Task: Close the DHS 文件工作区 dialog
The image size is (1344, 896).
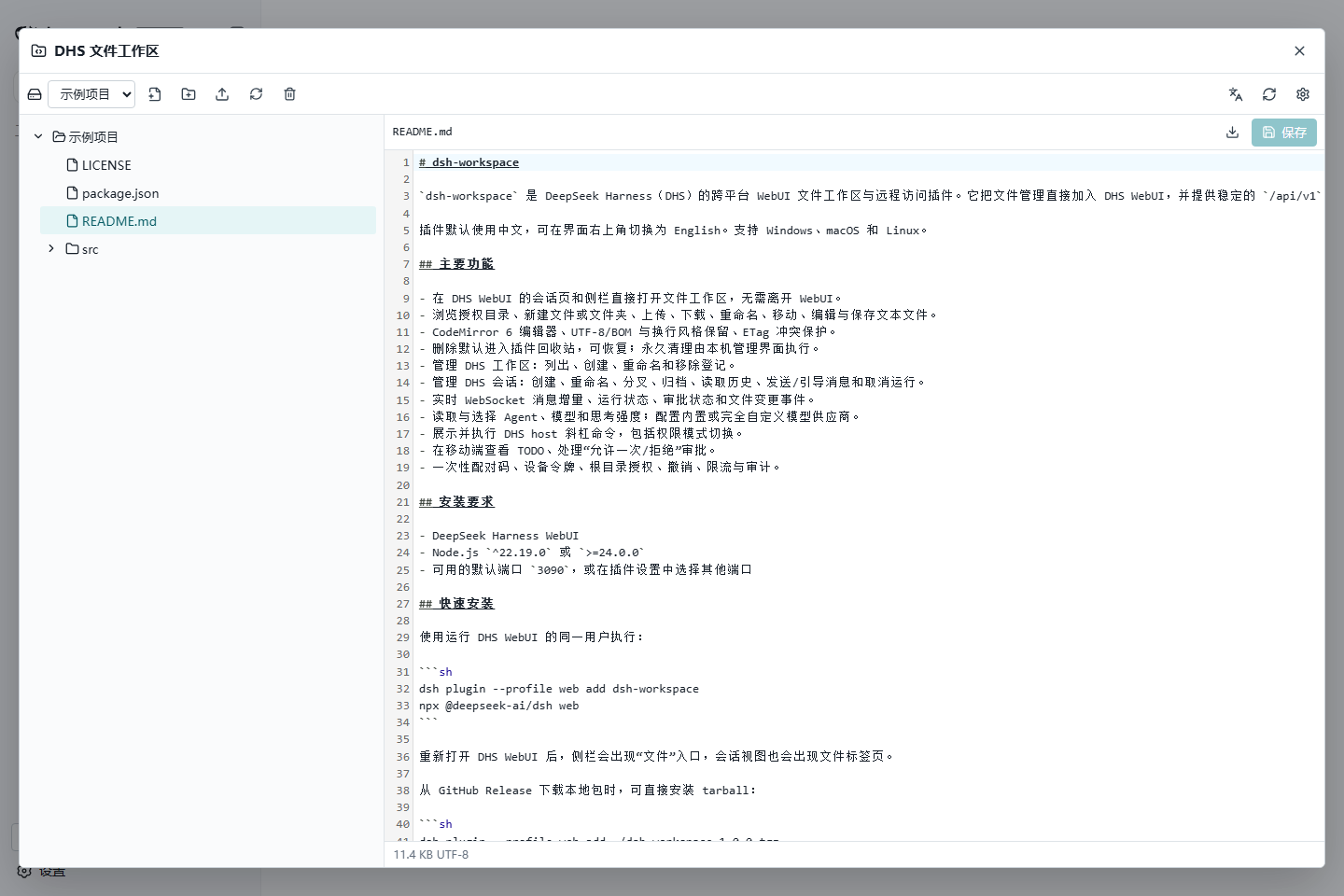Action: (1299, 51)
